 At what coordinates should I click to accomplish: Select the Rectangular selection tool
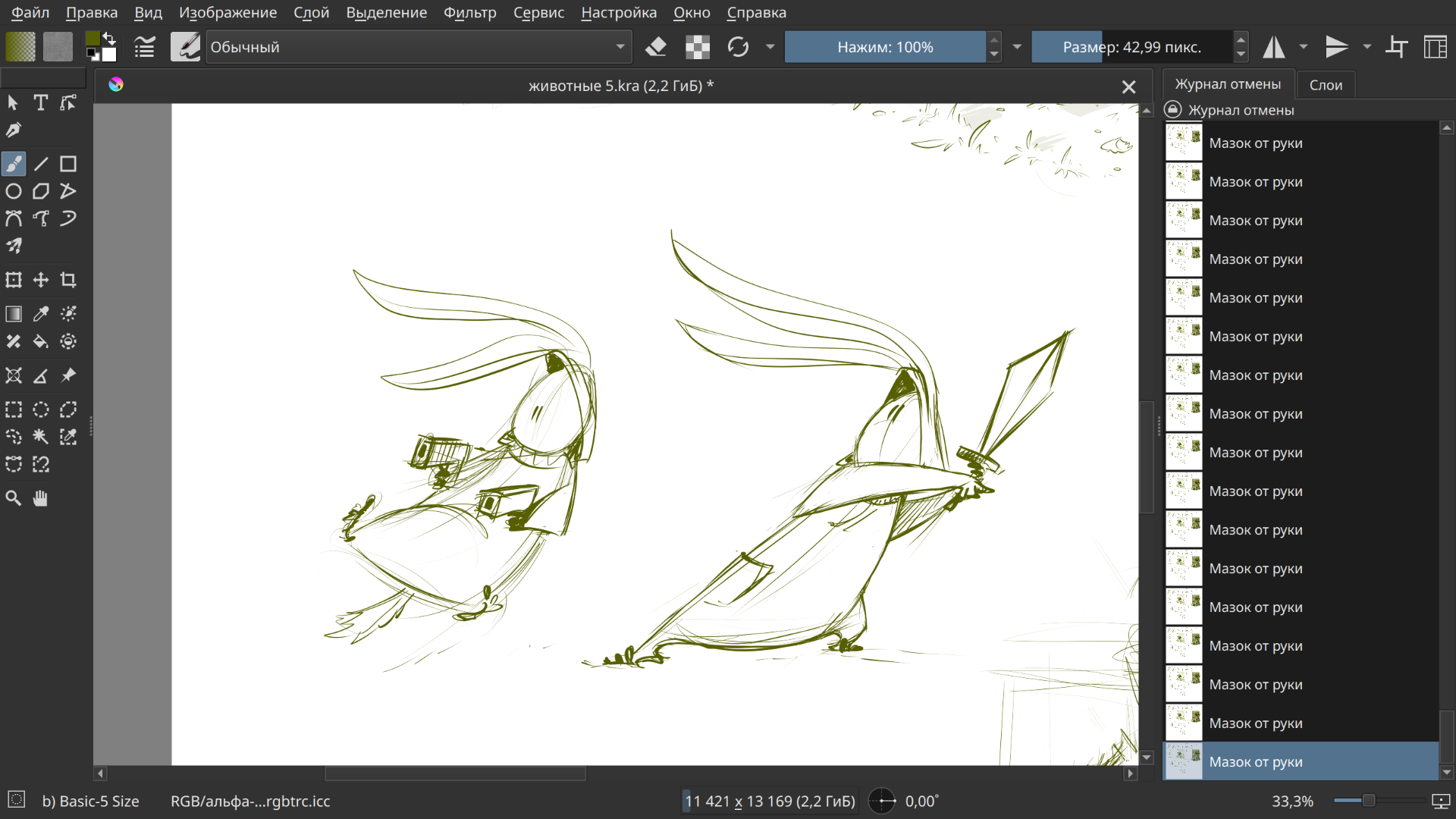click(14, 409)
